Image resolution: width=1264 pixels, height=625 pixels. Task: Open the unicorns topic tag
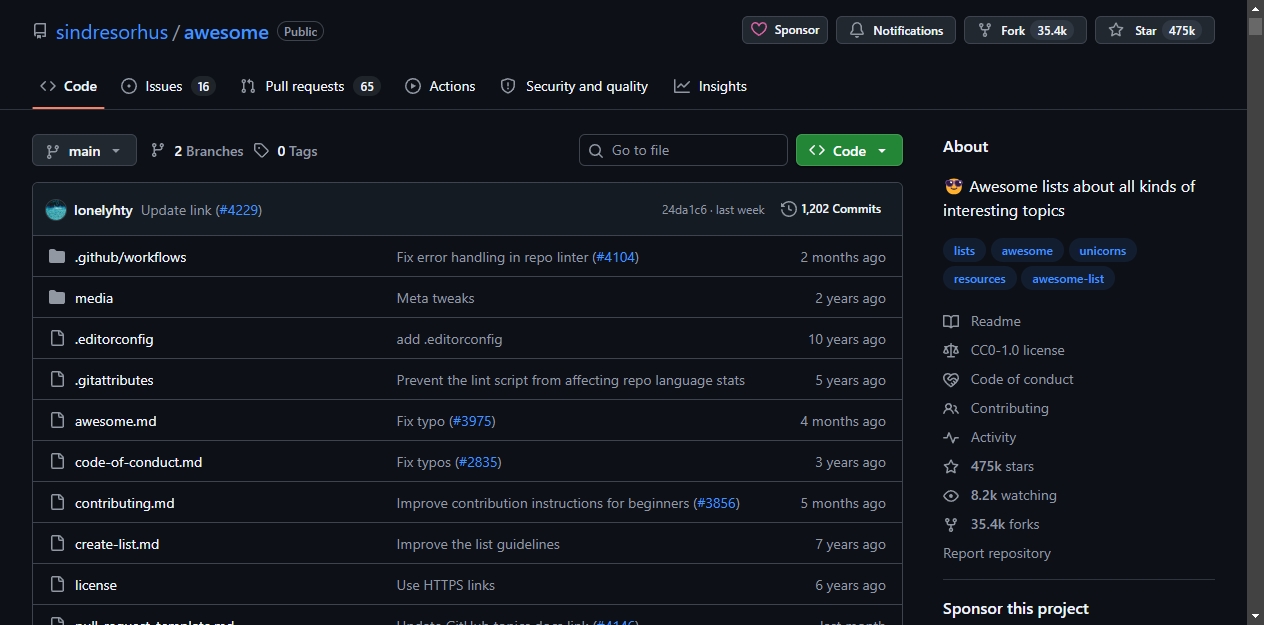(x=1102, y=251)
